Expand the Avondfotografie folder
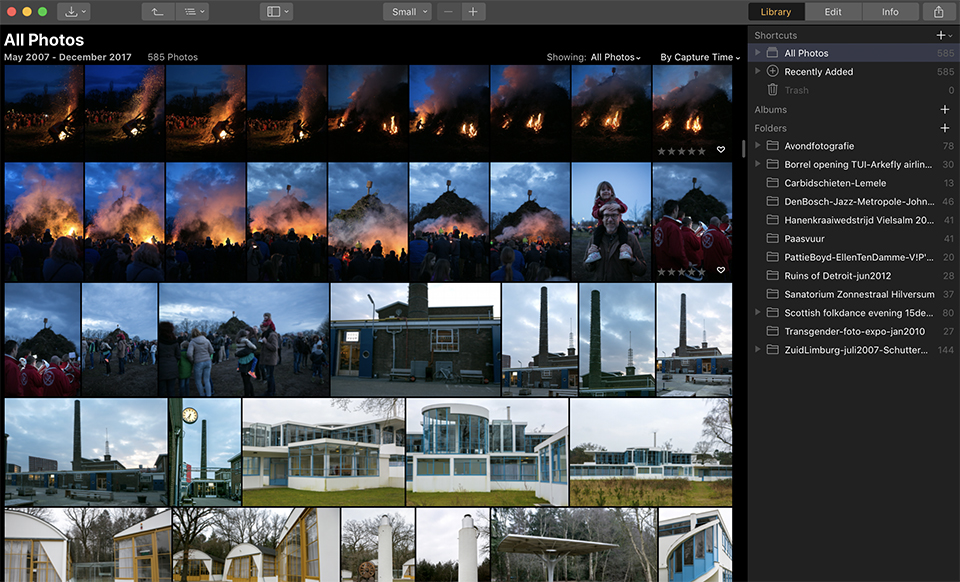The height and width of the screenshot is (582, 960). pos(758,146)
